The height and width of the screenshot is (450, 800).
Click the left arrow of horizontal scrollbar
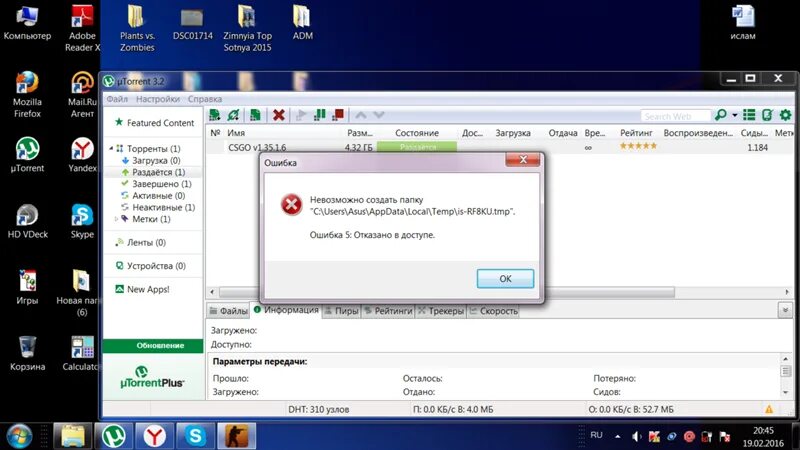coord(212,292)
